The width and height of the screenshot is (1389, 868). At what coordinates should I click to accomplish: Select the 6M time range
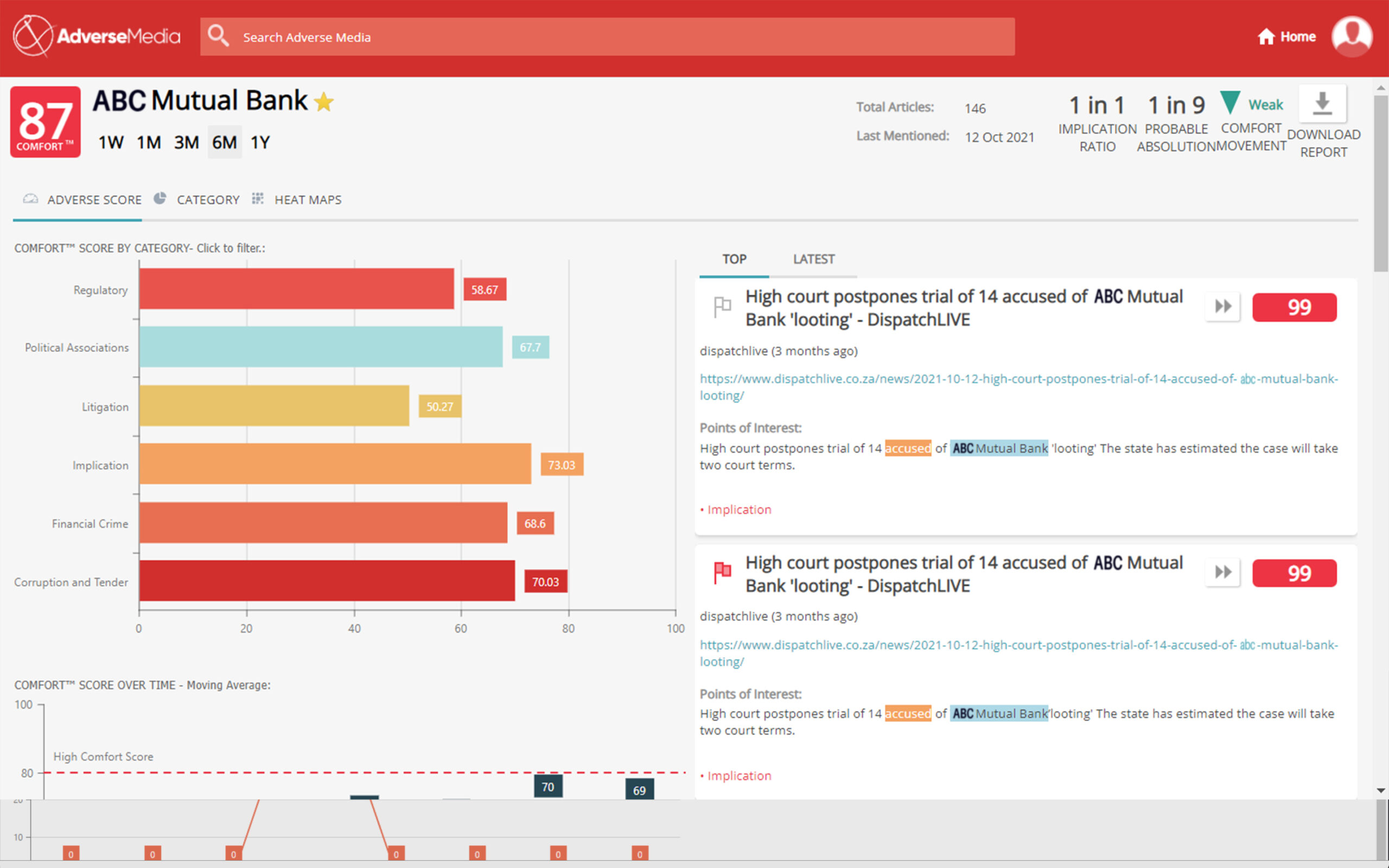click(225, 142)
